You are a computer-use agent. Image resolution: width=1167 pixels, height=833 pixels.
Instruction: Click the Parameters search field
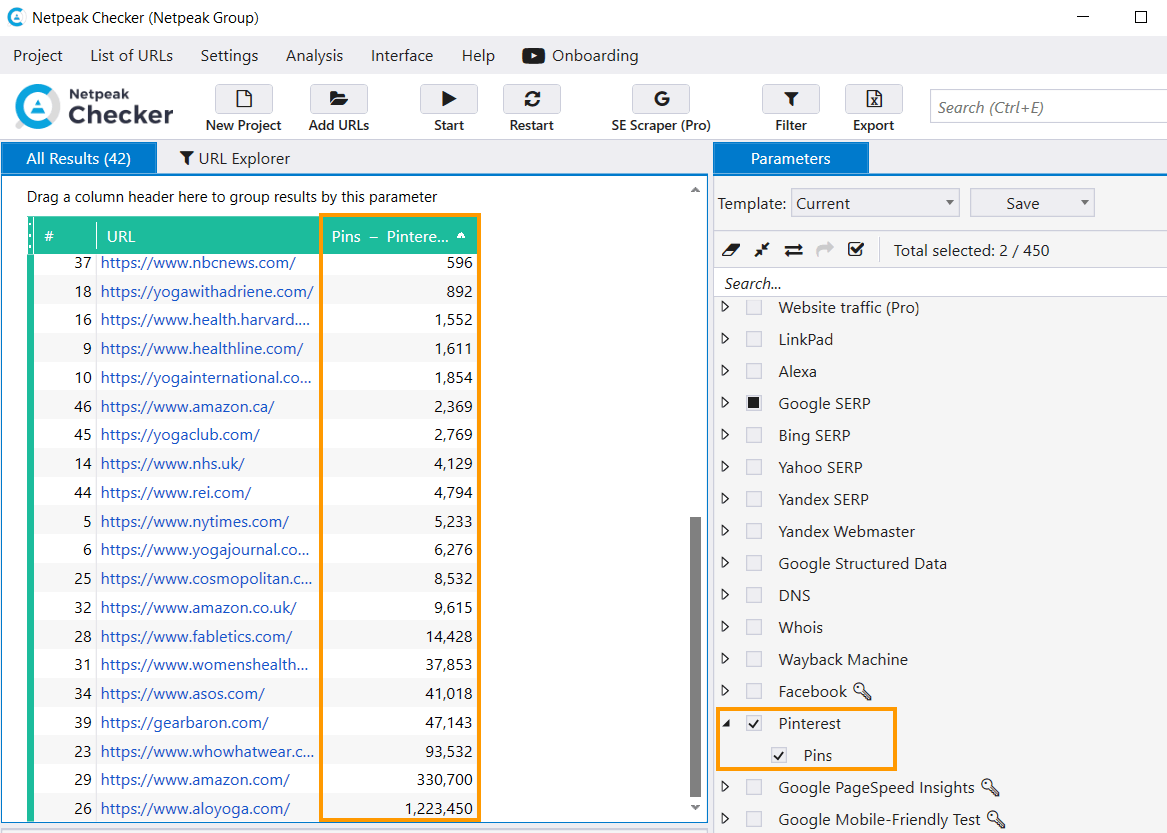click(941, 284)
